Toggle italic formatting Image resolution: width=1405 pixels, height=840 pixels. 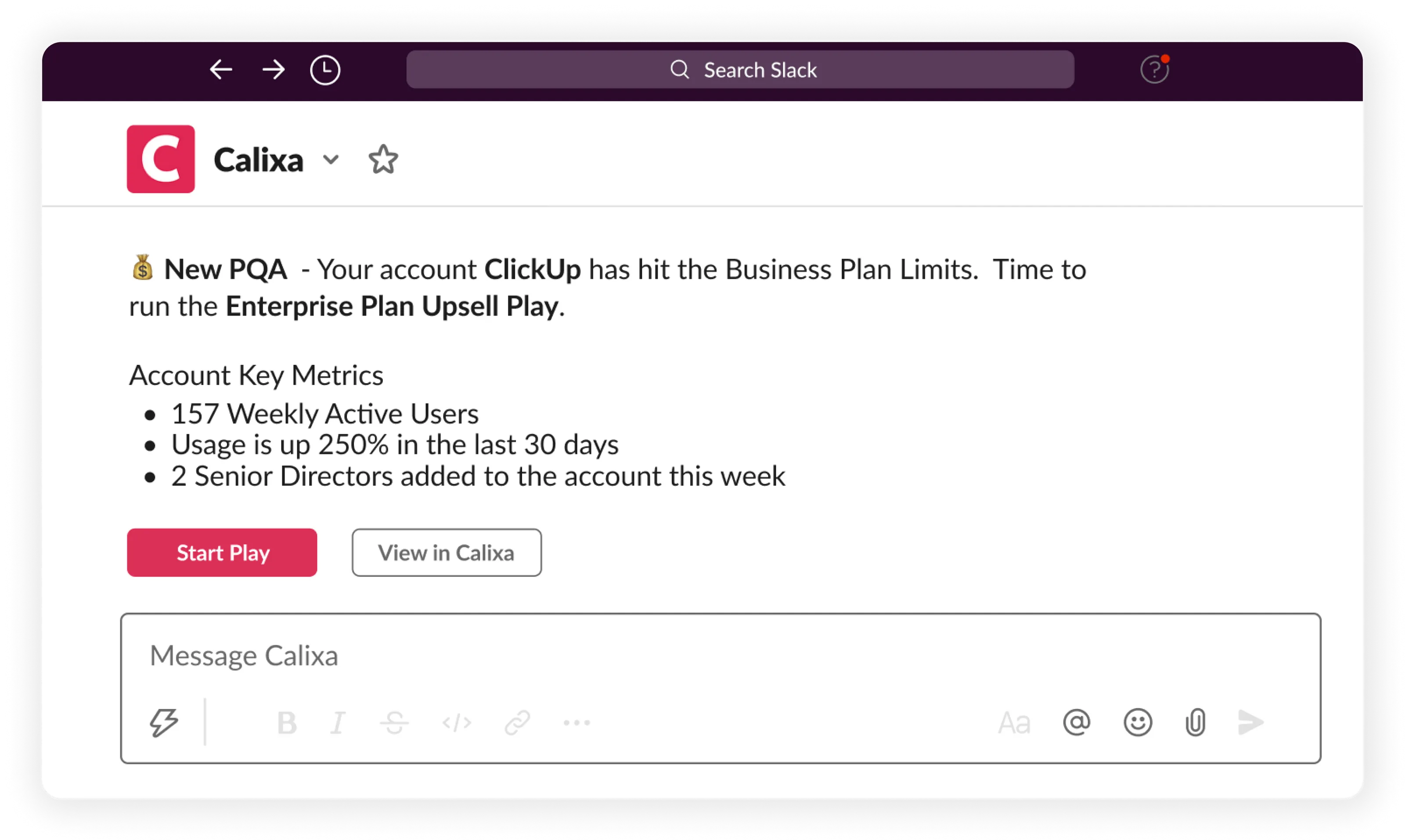338,723
